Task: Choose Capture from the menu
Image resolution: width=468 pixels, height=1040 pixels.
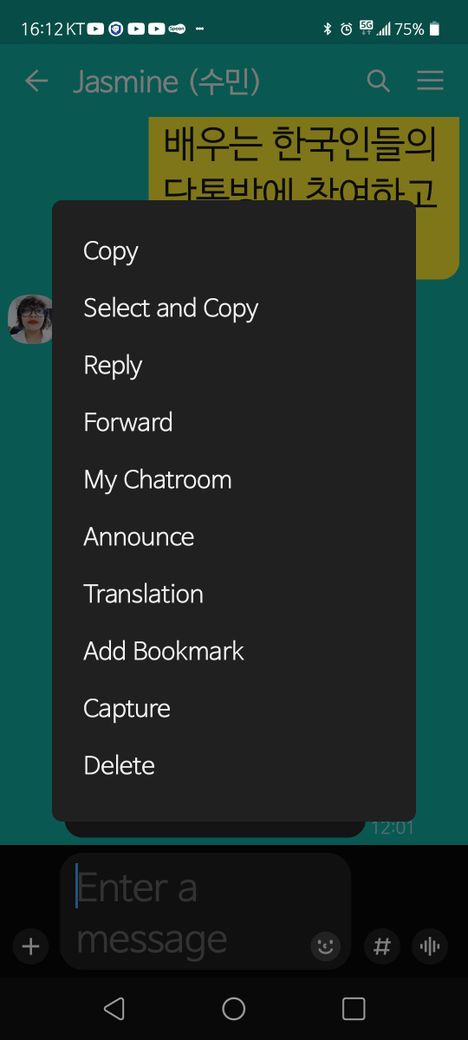Action: 234,708
